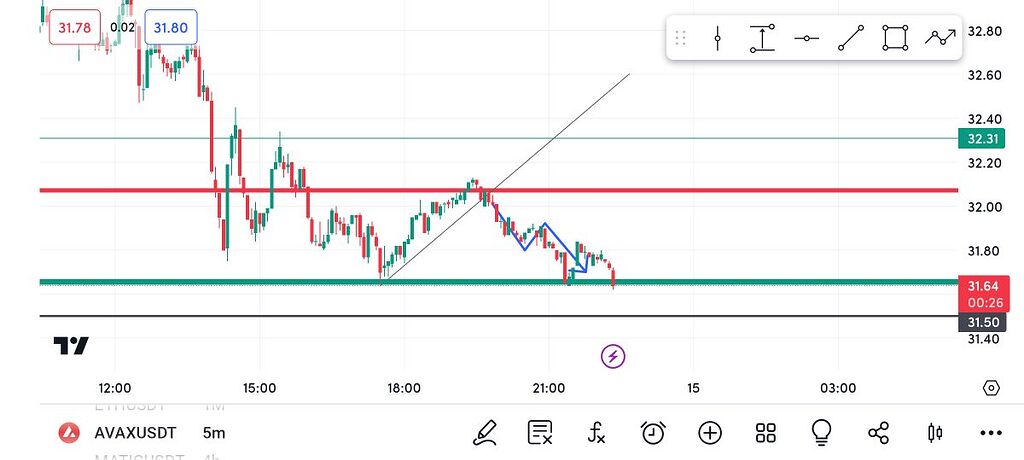1024x460 pixels.
Task: Open the fx indicators panel
Action: (596, 433)
